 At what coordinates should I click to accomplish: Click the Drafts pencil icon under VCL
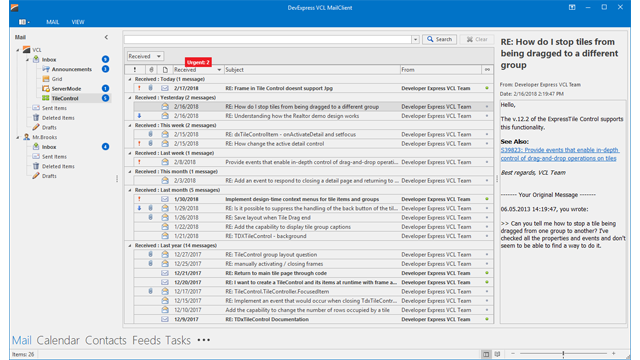tap(36, 127)
